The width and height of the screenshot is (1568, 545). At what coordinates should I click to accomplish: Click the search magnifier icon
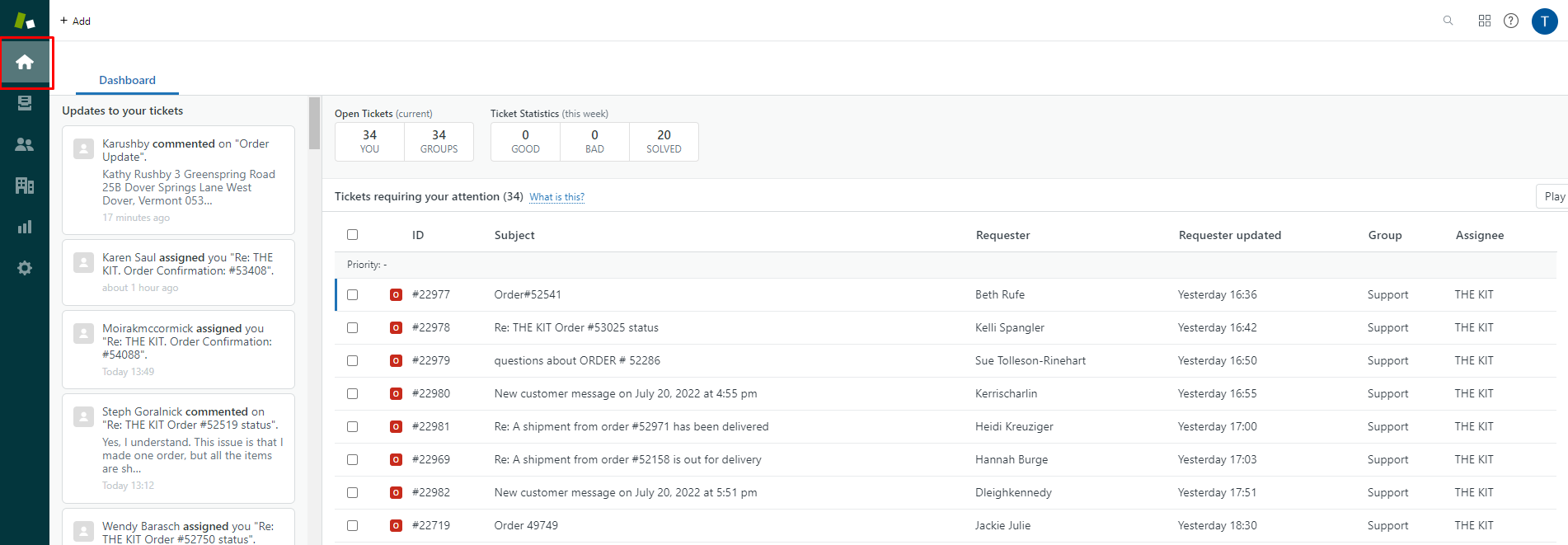pyautogui.click(x=1448, y=21)
